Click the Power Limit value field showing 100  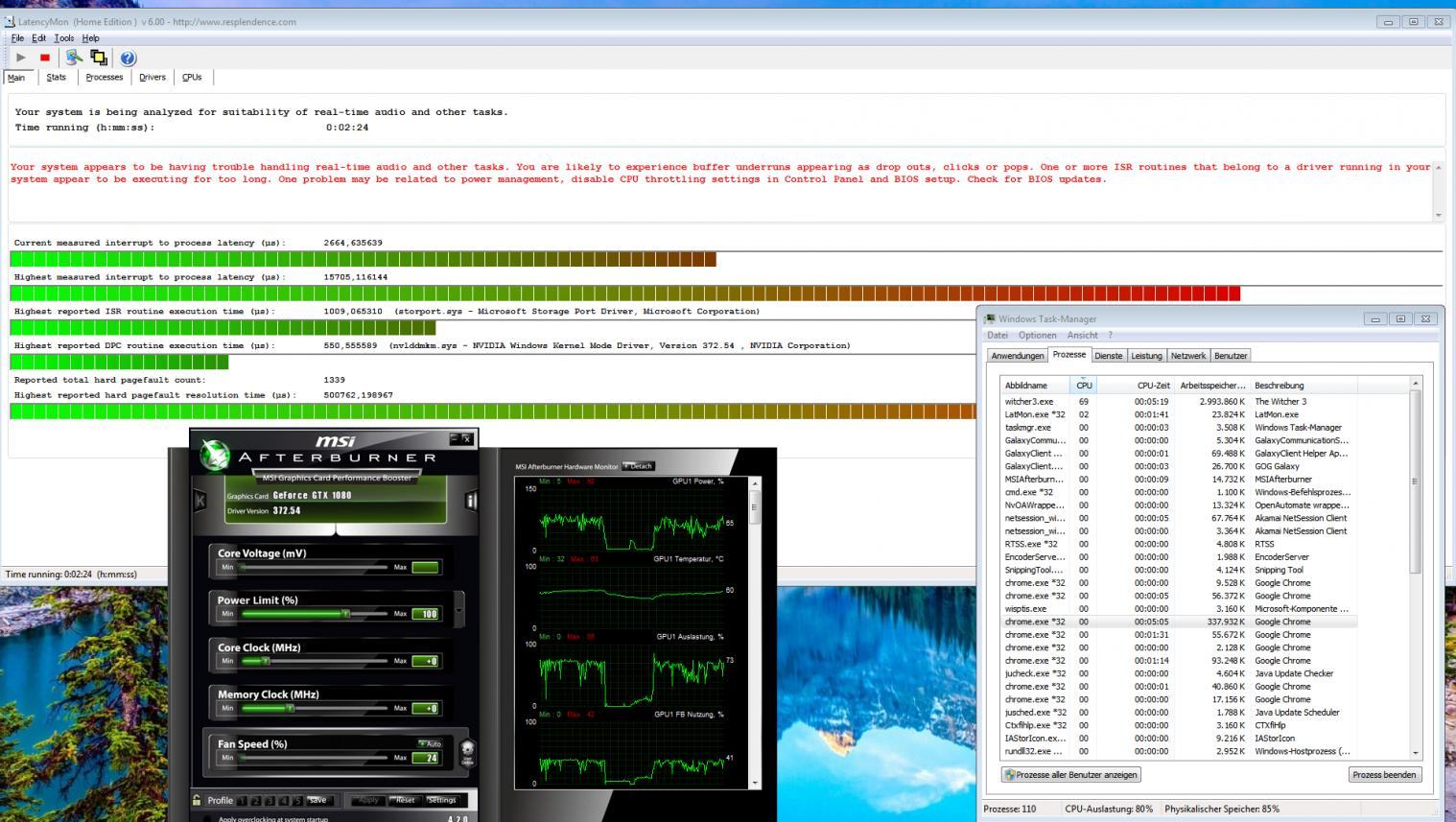[425, 614]
